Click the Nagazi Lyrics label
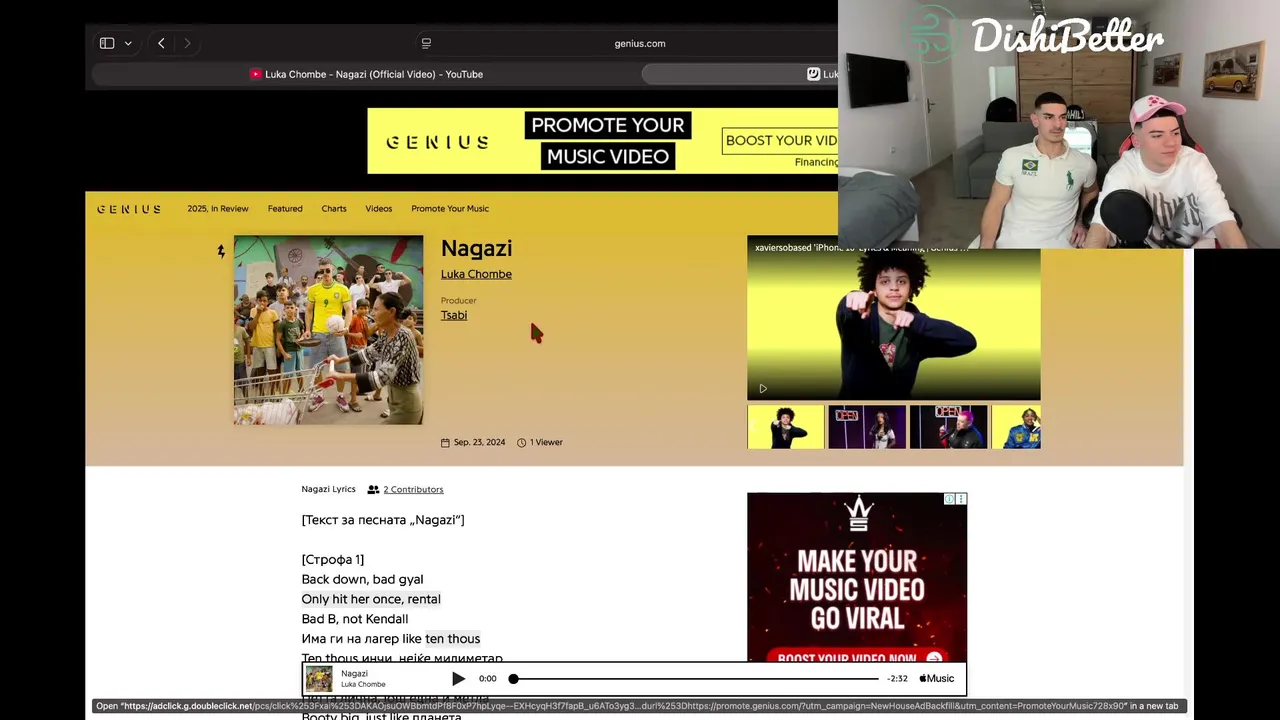Image resolution: width=1280 pixels, height=720 pixels. [x=328, y=490]
